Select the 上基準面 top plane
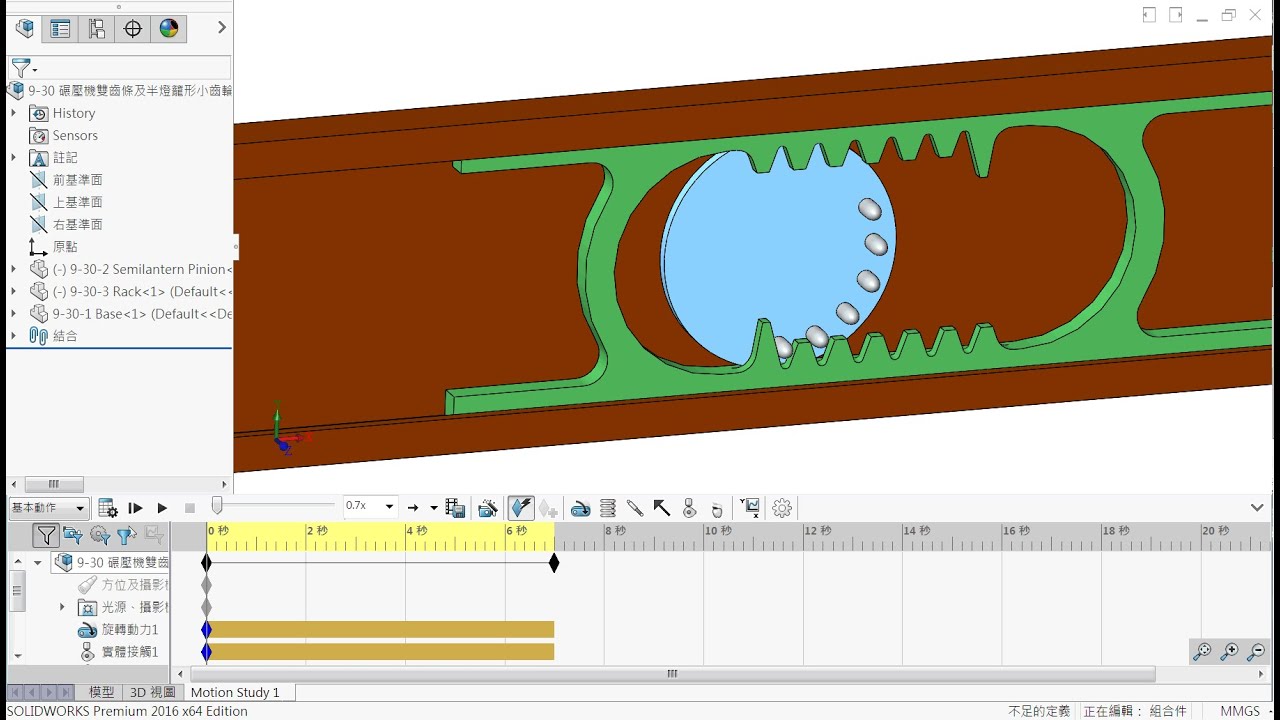 pyautogui.click(x=77, y=202)
